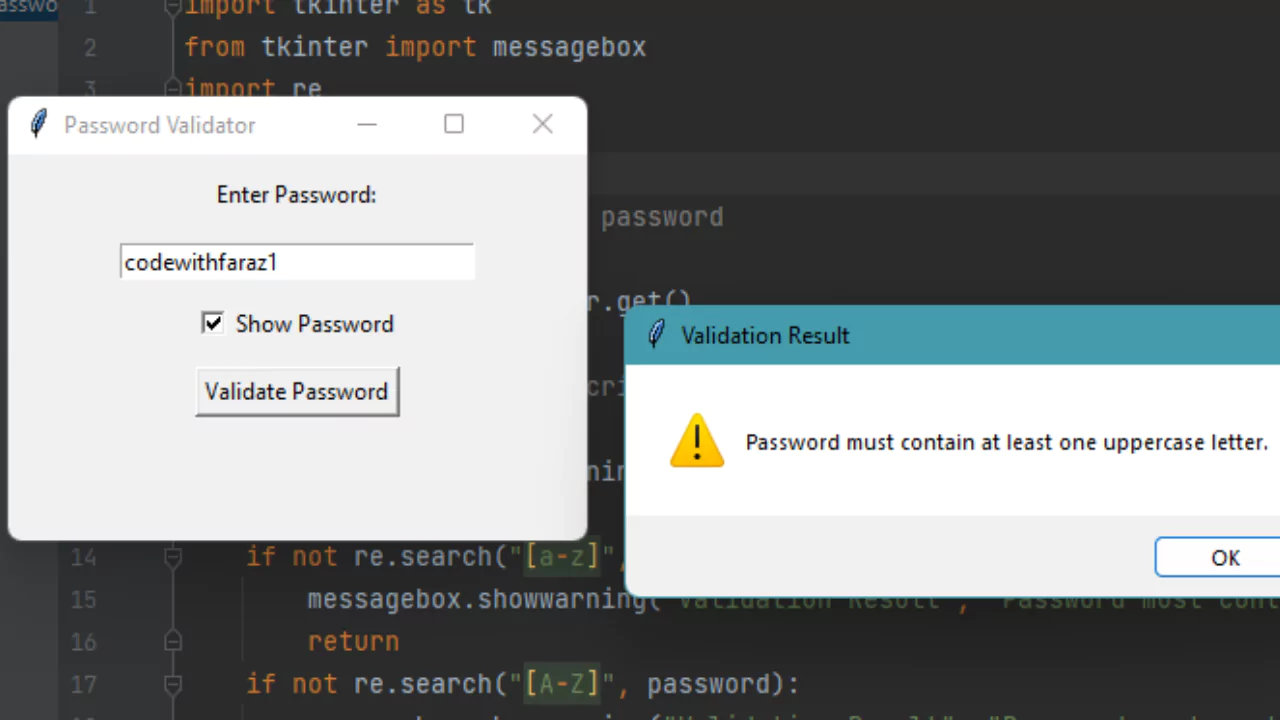Click the maximize icon on Password Validator
The width and height of the screenshot is (1280, 720).
tap(453, 124)
